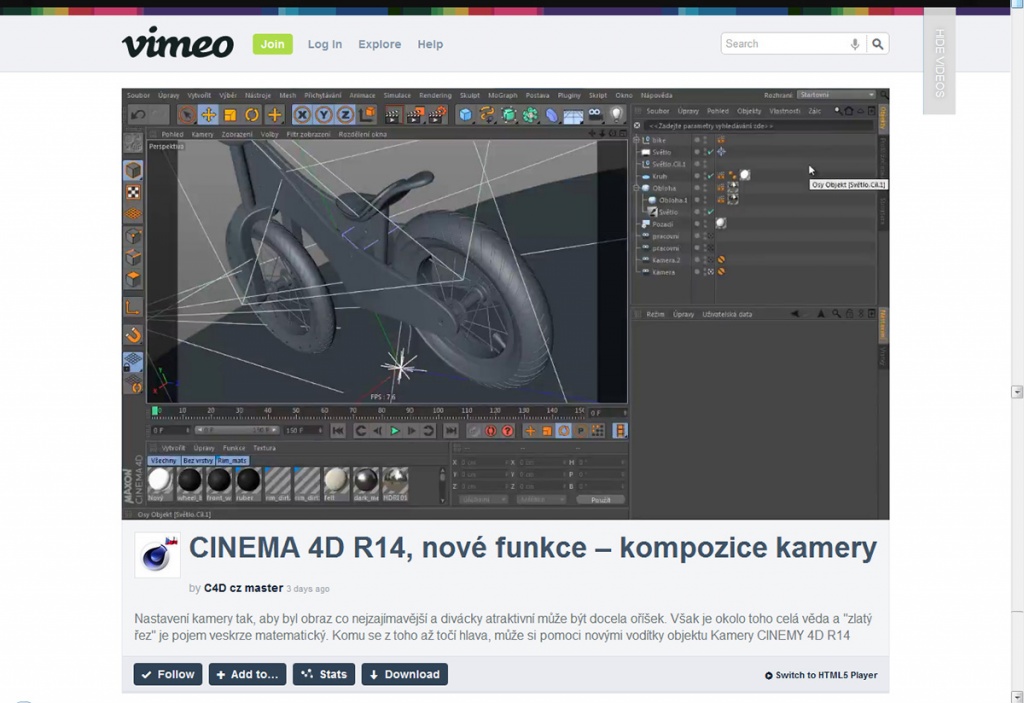Viewport: 1024px width, 703px height.
Task: Play the animation with the green play button
Action: (x=394, y=431)
